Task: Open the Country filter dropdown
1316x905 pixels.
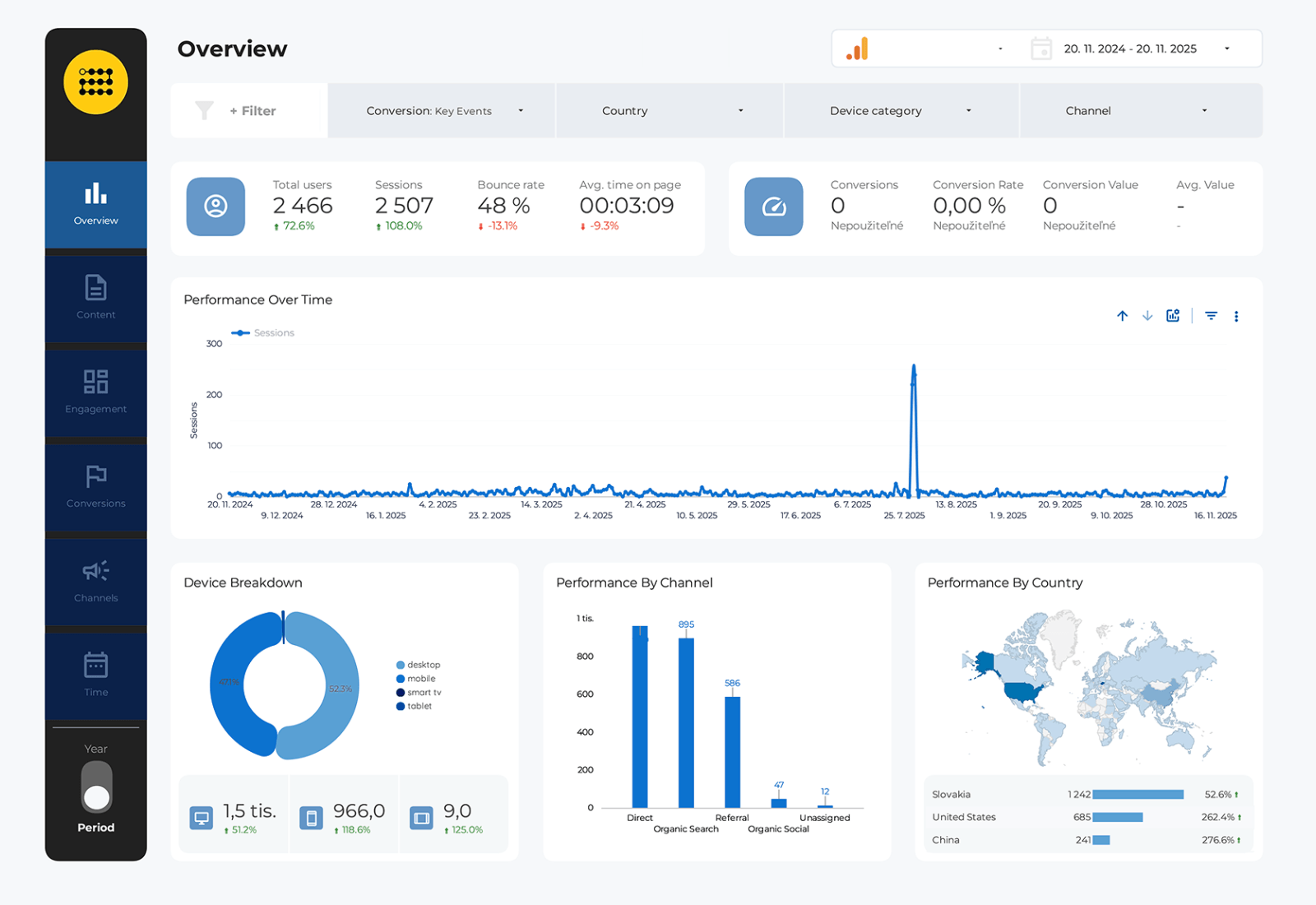Action: click(670, 110)
